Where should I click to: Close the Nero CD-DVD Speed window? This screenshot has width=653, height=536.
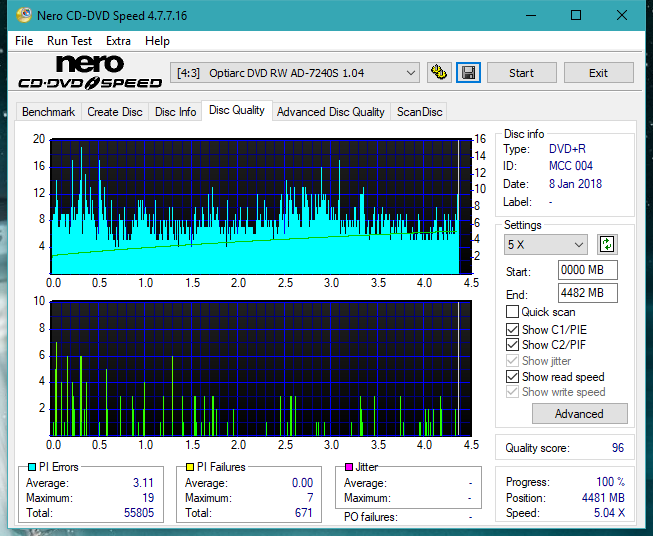point(622,15)
